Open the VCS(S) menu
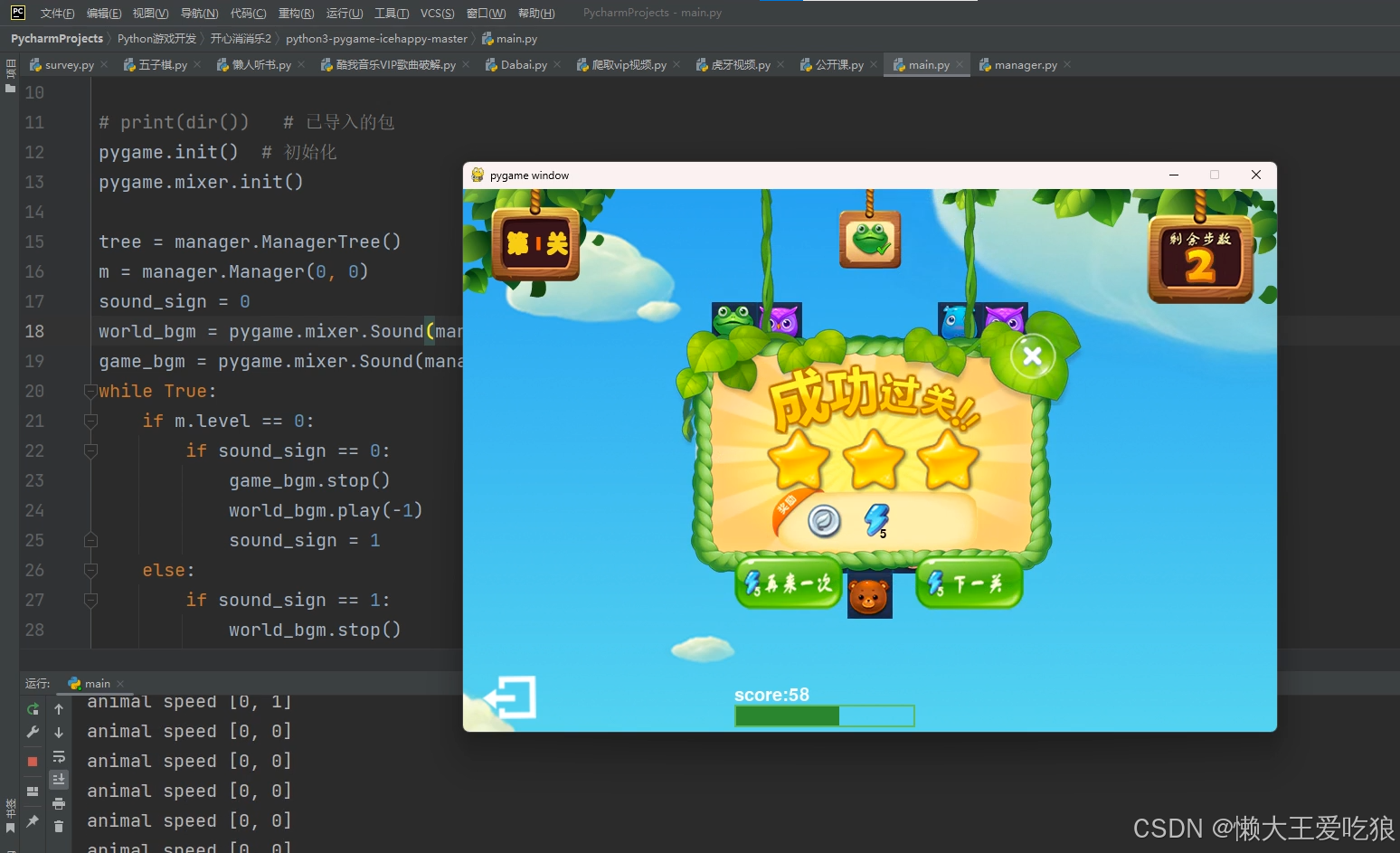The width and height of the screenshot is (1400, 853). point(437,13)
